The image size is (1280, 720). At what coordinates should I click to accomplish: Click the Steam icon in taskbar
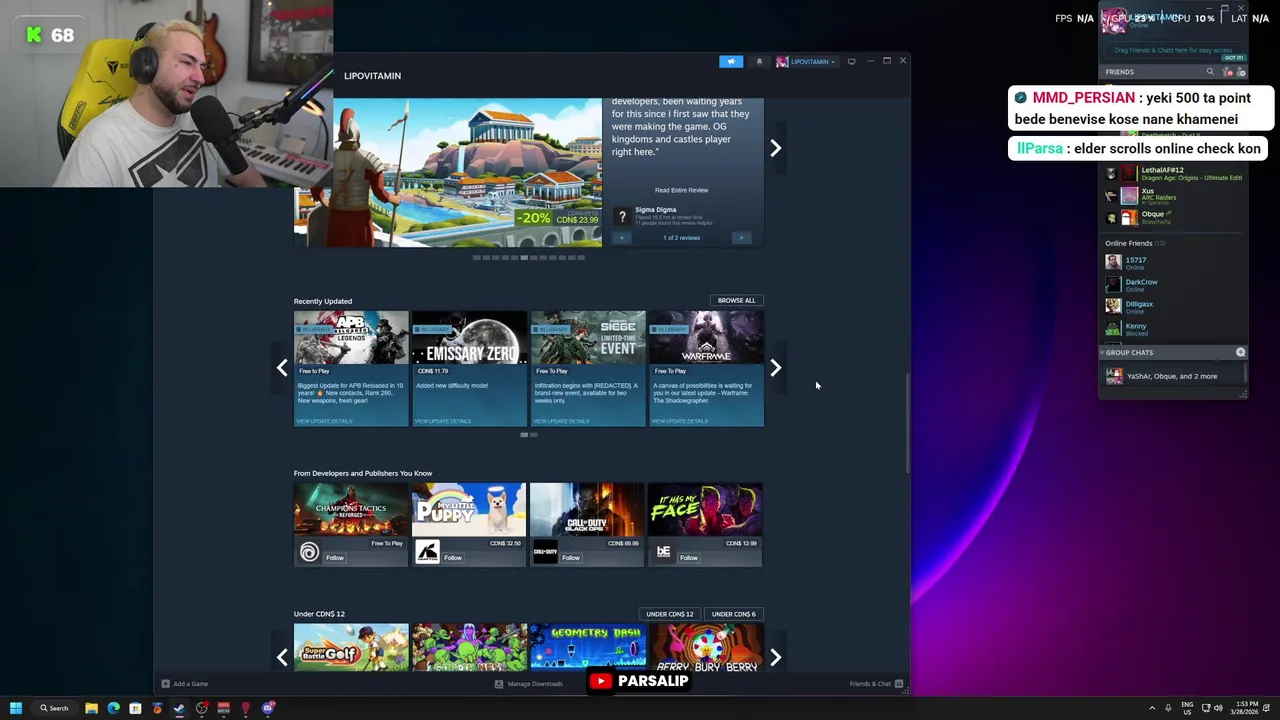pos(179,708)
